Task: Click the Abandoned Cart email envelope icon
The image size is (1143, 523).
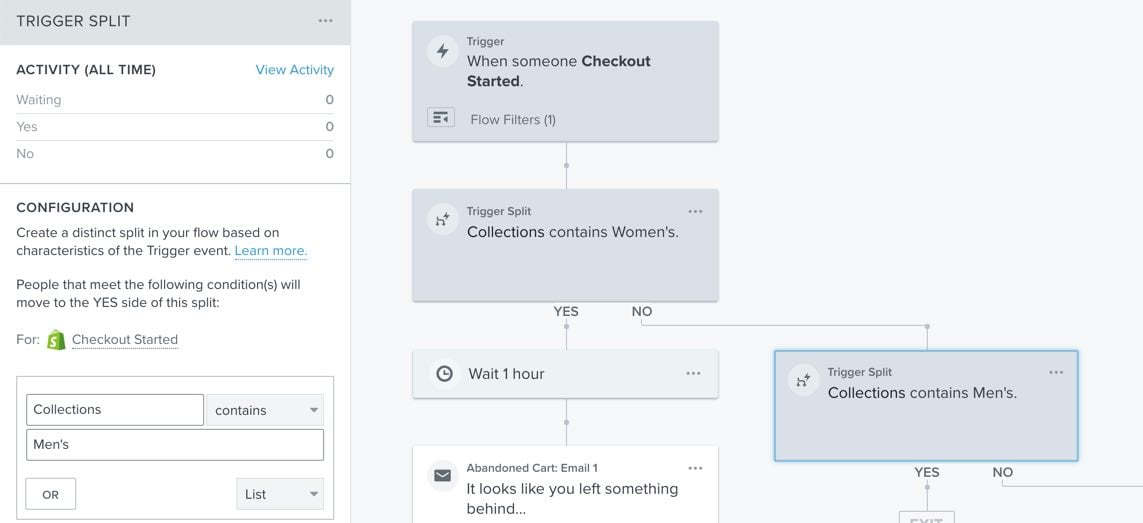Action: tap(442, 476)
